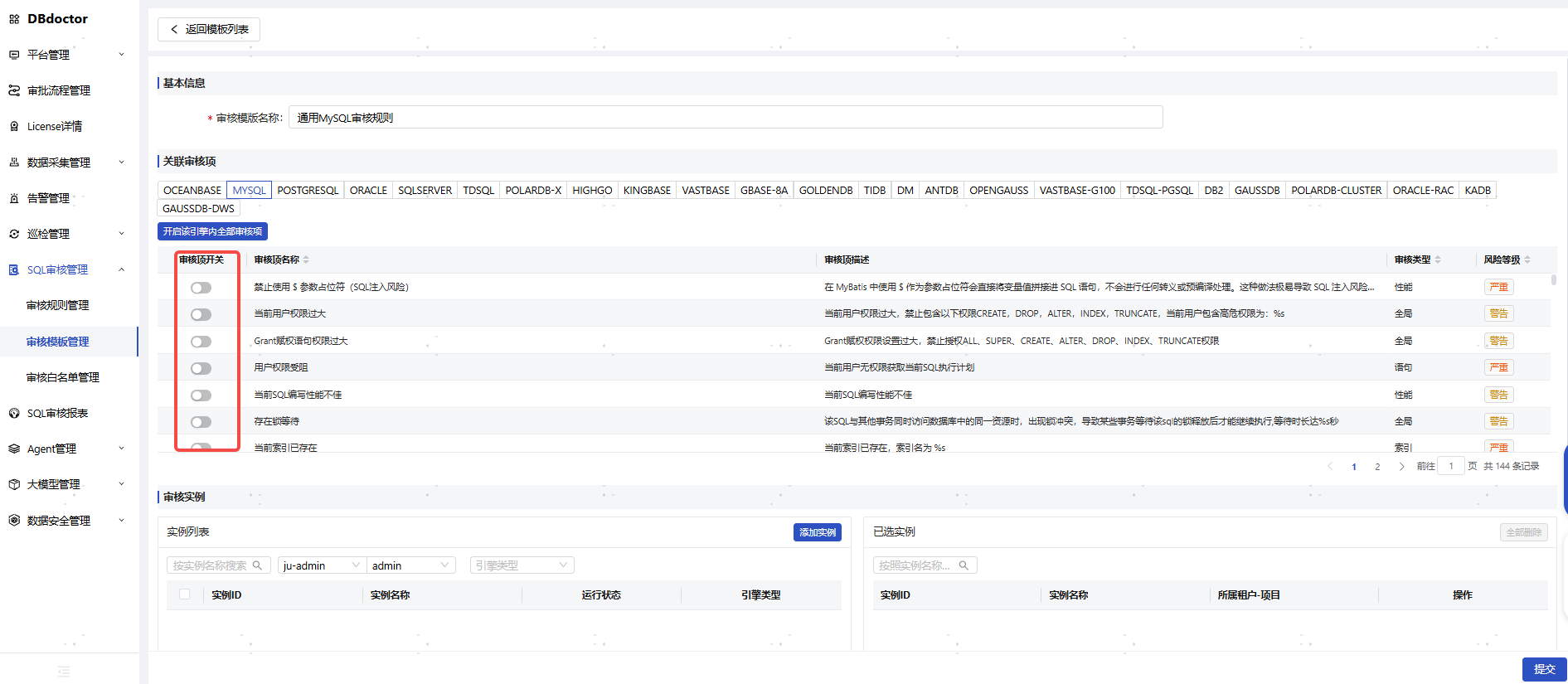Open the ju-admin tenant dropdown

pyautogui.click(x=321, y=565)
